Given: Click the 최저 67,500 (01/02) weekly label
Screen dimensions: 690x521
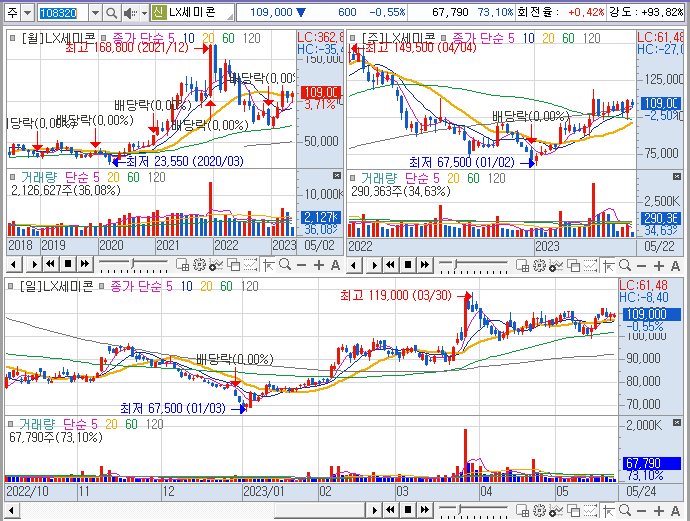Looking at the screenshot, I should click(x=462, y=162).
